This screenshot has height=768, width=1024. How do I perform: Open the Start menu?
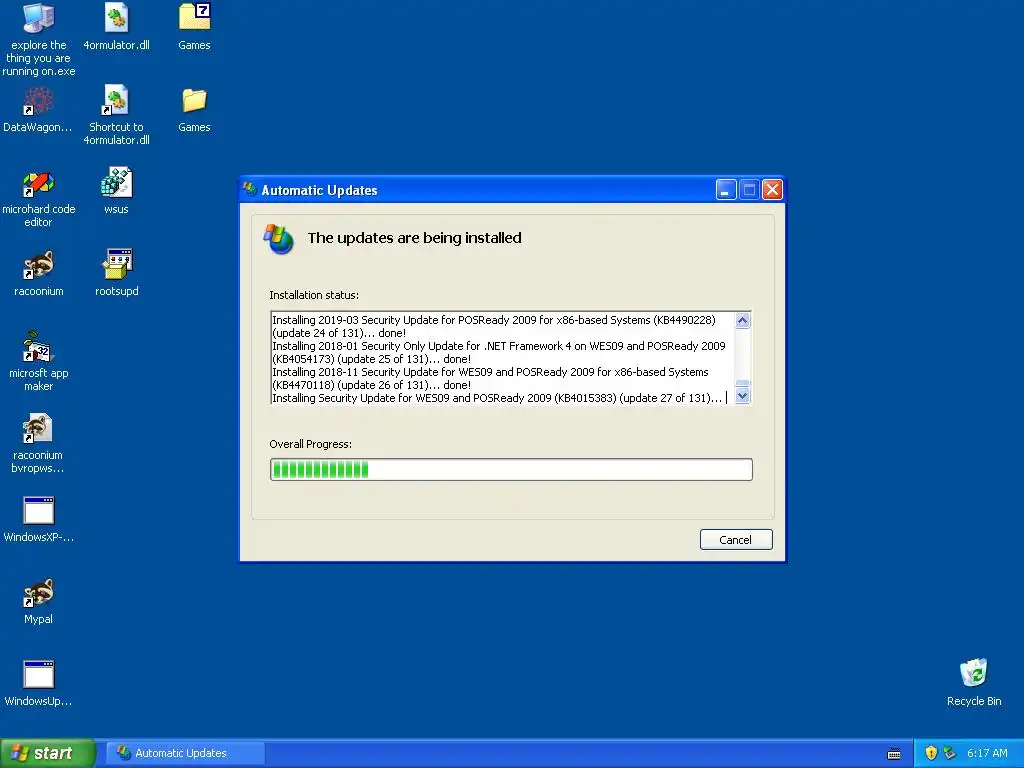(x=47, y=753)
